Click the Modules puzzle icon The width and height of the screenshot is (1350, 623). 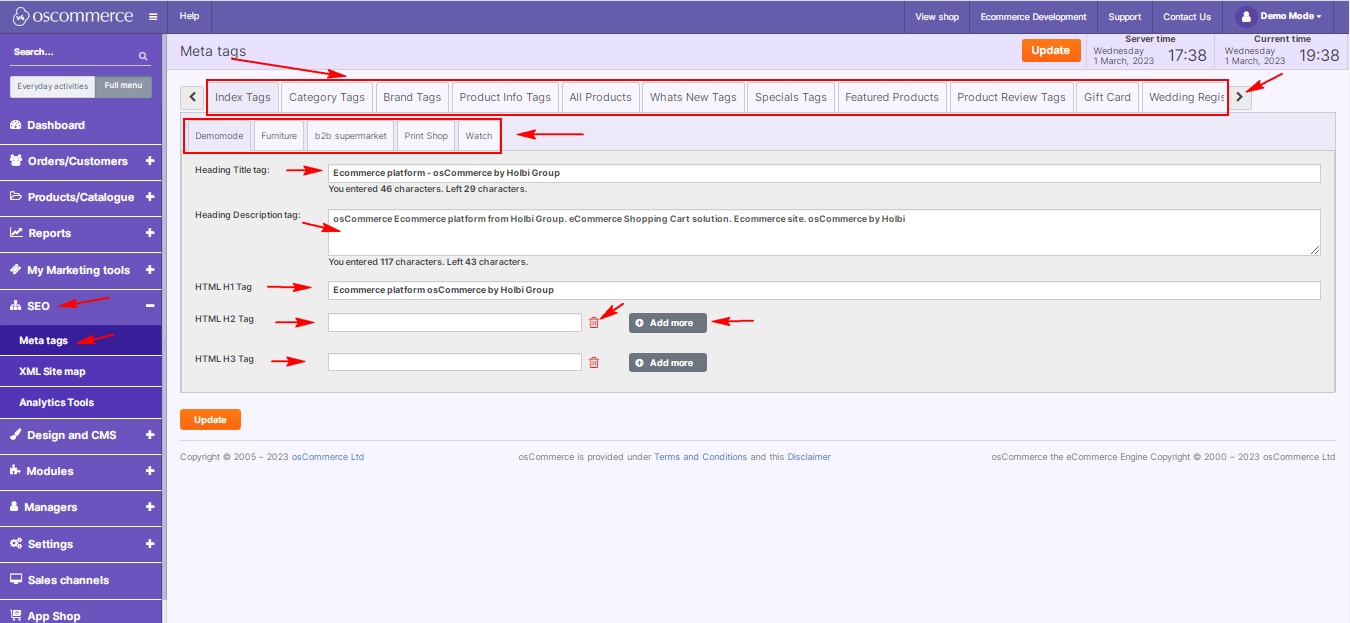click(x=16, y=471)
